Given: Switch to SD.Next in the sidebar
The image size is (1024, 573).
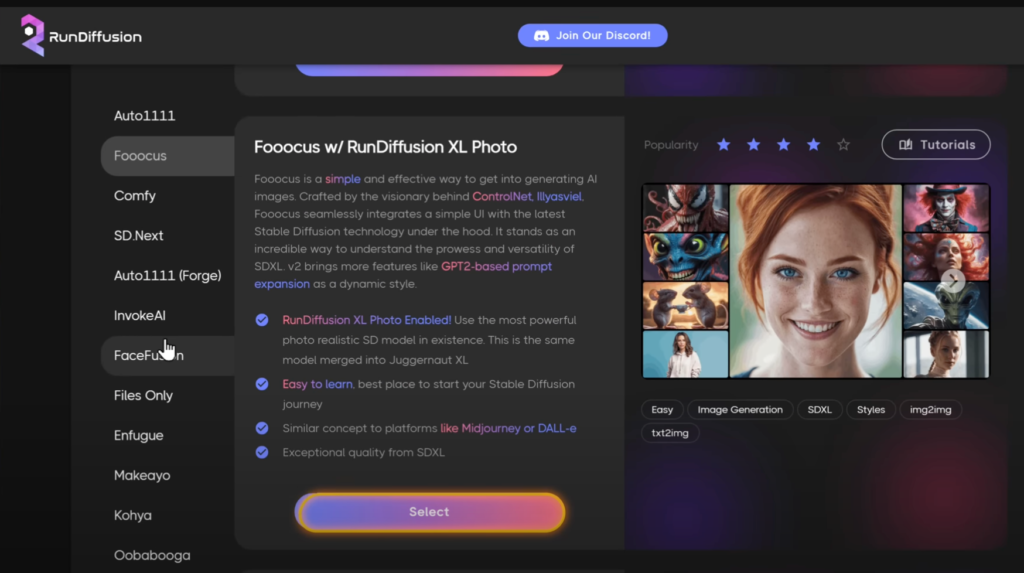Looking at the screenshot, I should point(167,235).
